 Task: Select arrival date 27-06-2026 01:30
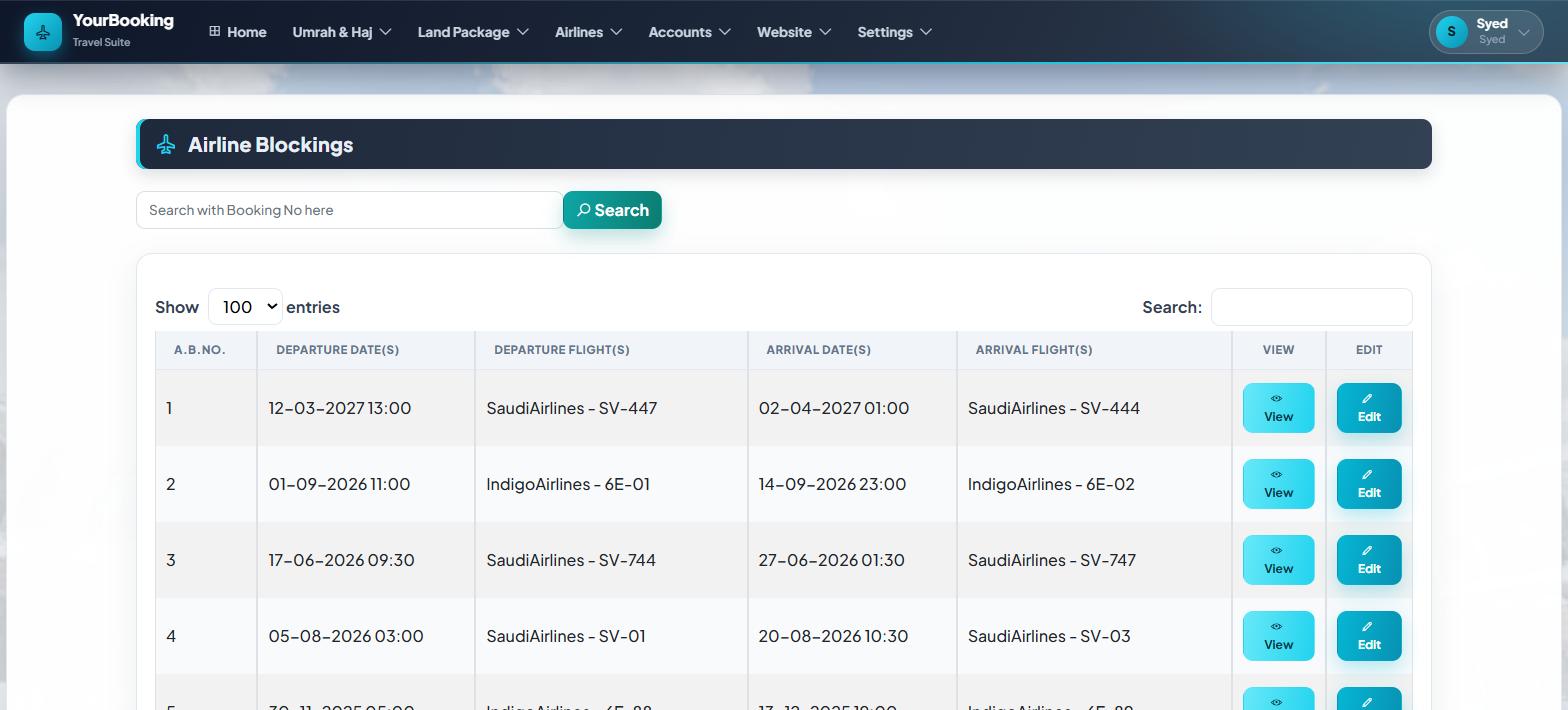831,560
